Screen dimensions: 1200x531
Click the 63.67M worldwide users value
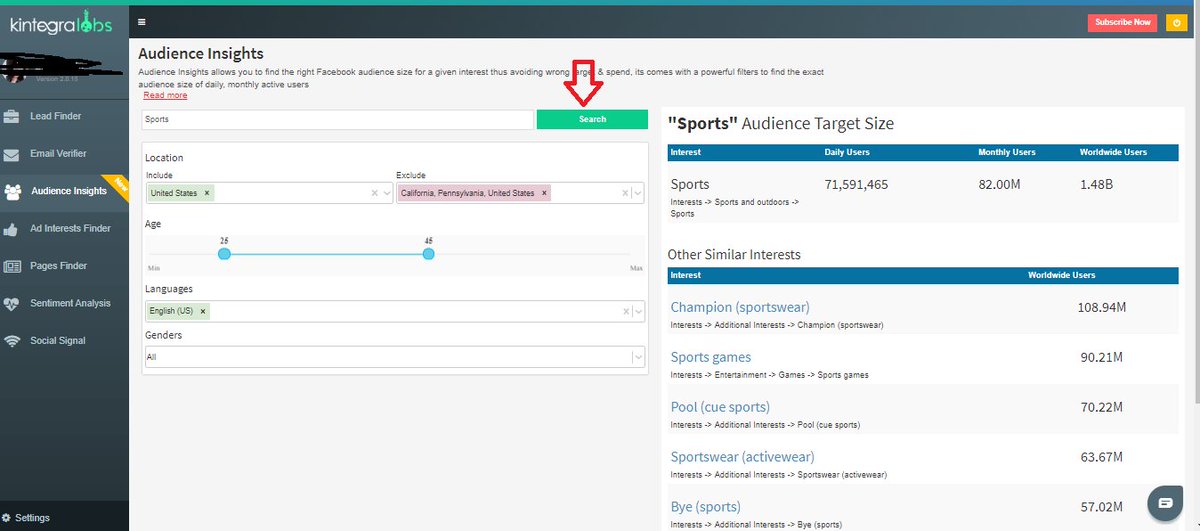coord(1102,457)
